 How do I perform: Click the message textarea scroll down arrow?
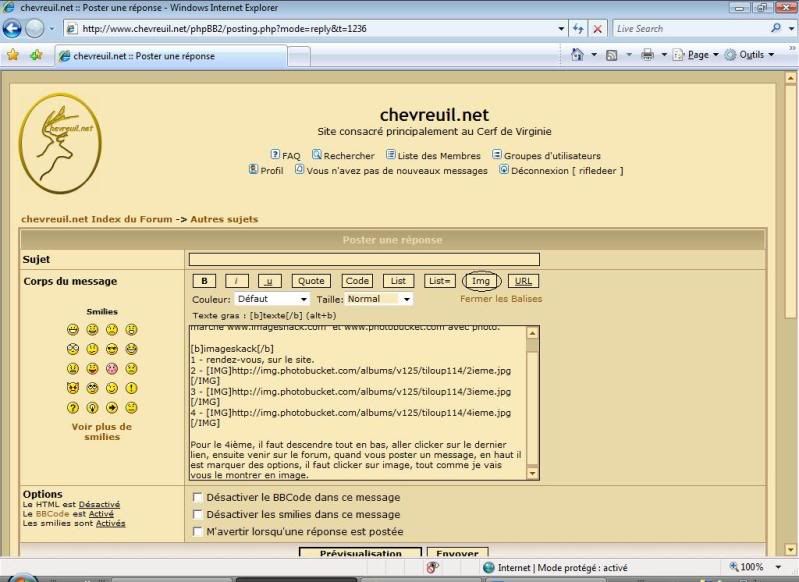coord(532,473)
